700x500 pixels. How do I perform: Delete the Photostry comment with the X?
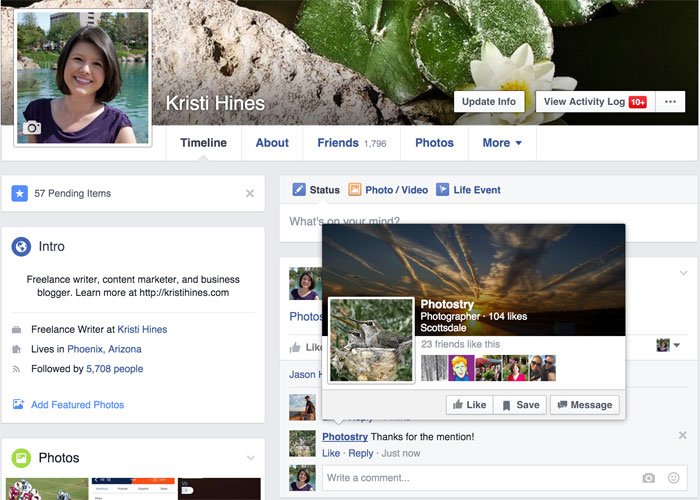coord(683,435)
